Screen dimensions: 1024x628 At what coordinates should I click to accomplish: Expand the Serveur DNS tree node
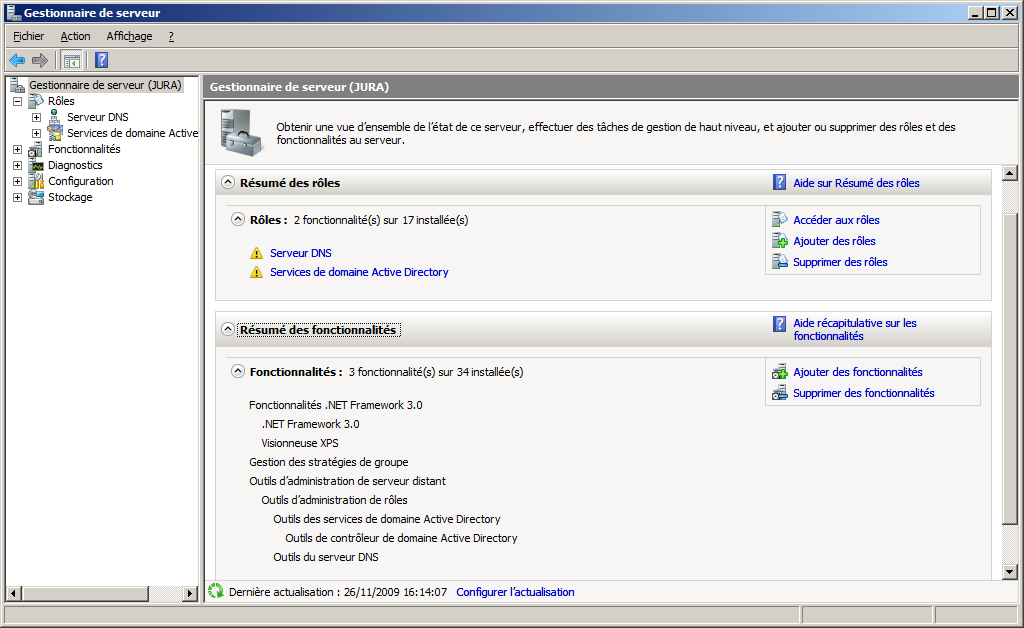[36, 117]
